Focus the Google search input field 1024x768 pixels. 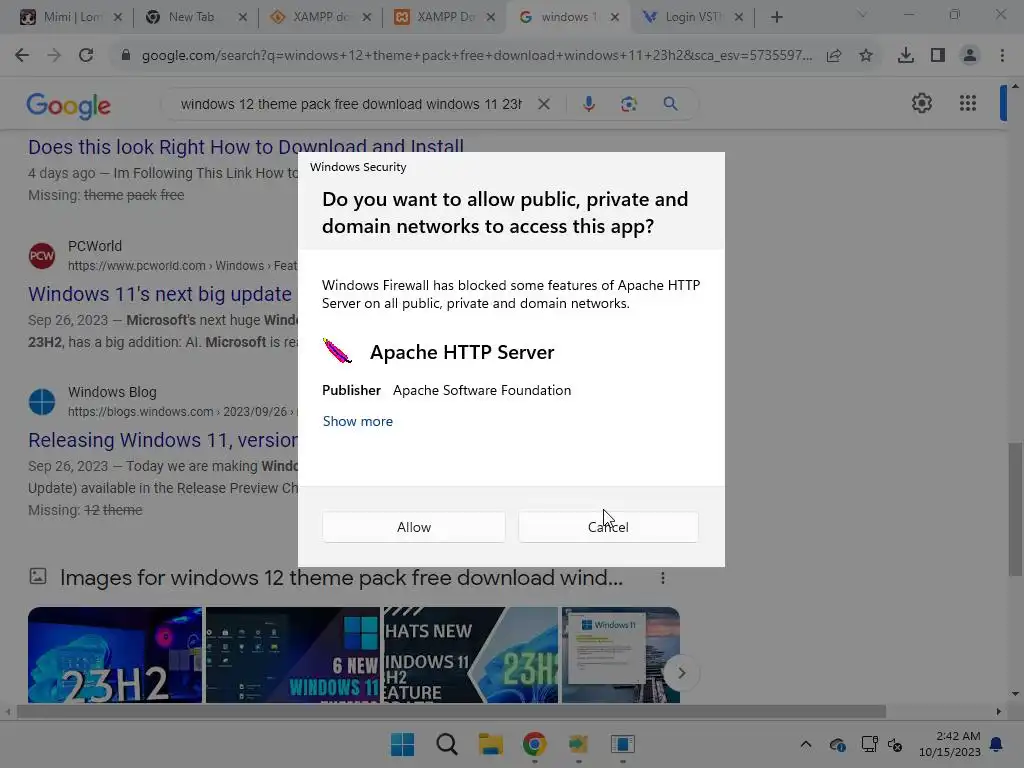click(x=351, y=104)
